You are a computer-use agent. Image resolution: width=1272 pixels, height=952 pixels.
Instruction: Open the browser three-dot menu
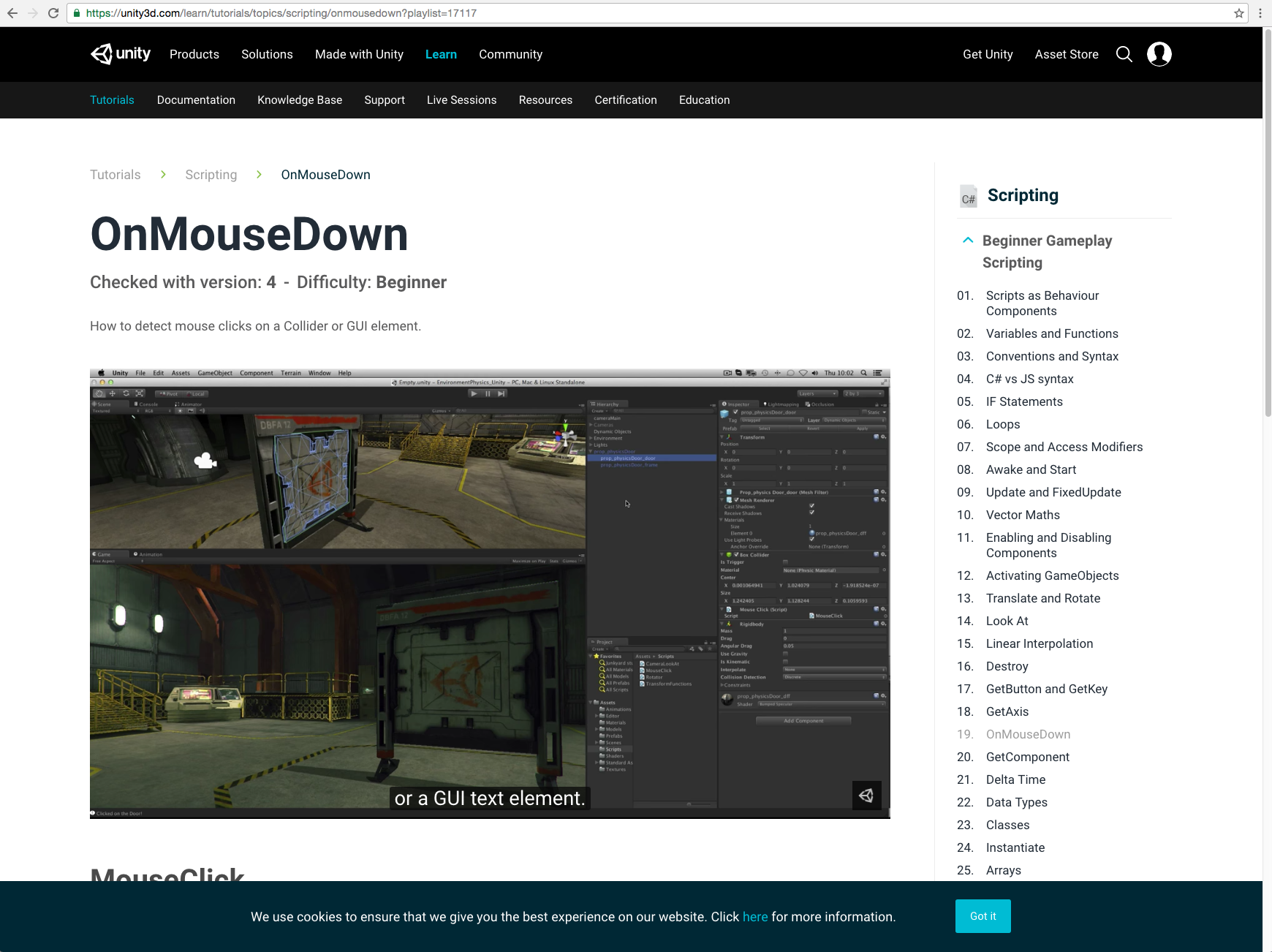coord(1260,13)
